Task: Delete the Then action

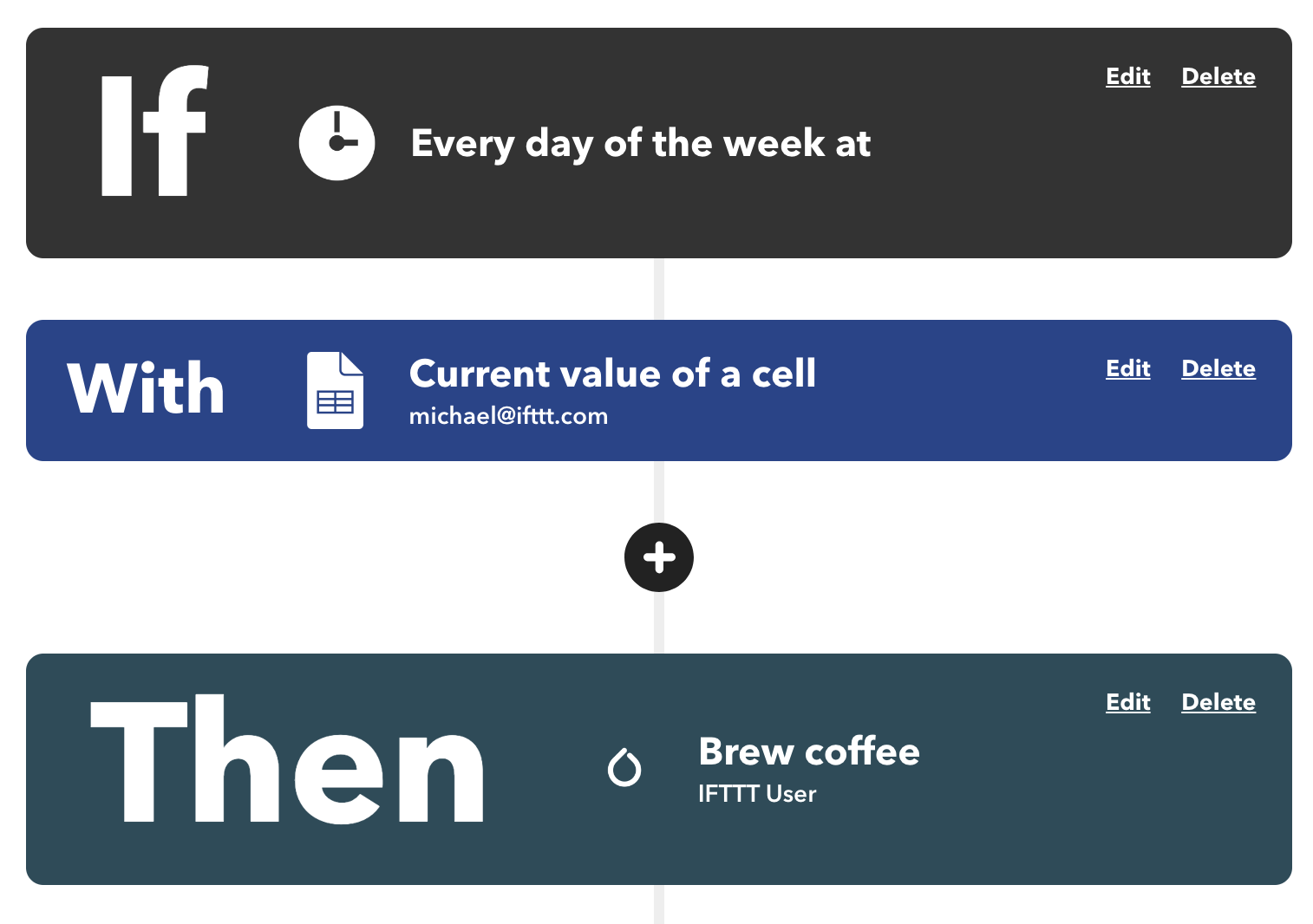Action: [1218, 702]
